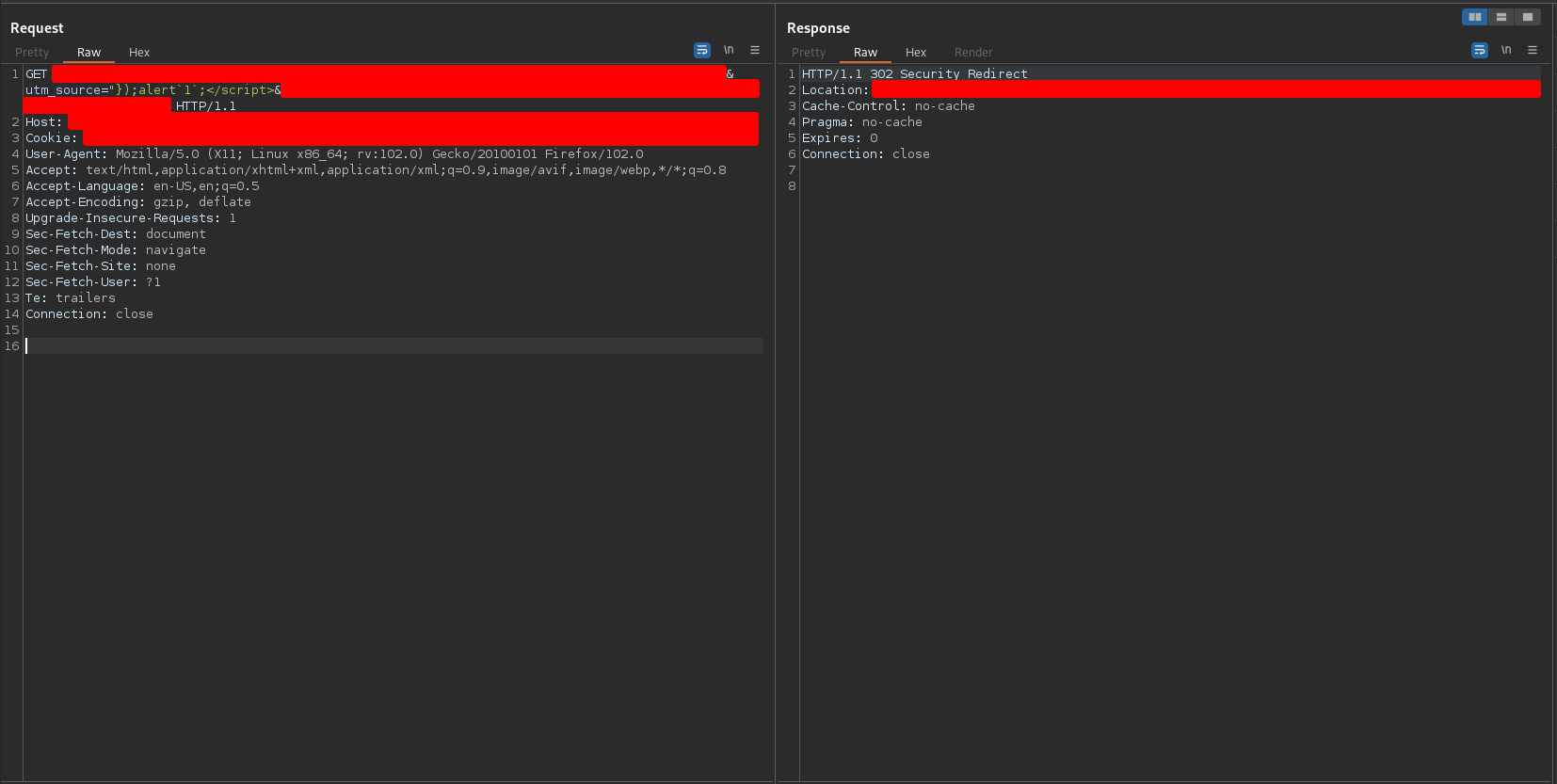Image resolution: width=1557 pixels, height=784 pixels.
Task: Click the Cache-Control: no-cache response line
Action: [x=889, y=106]
